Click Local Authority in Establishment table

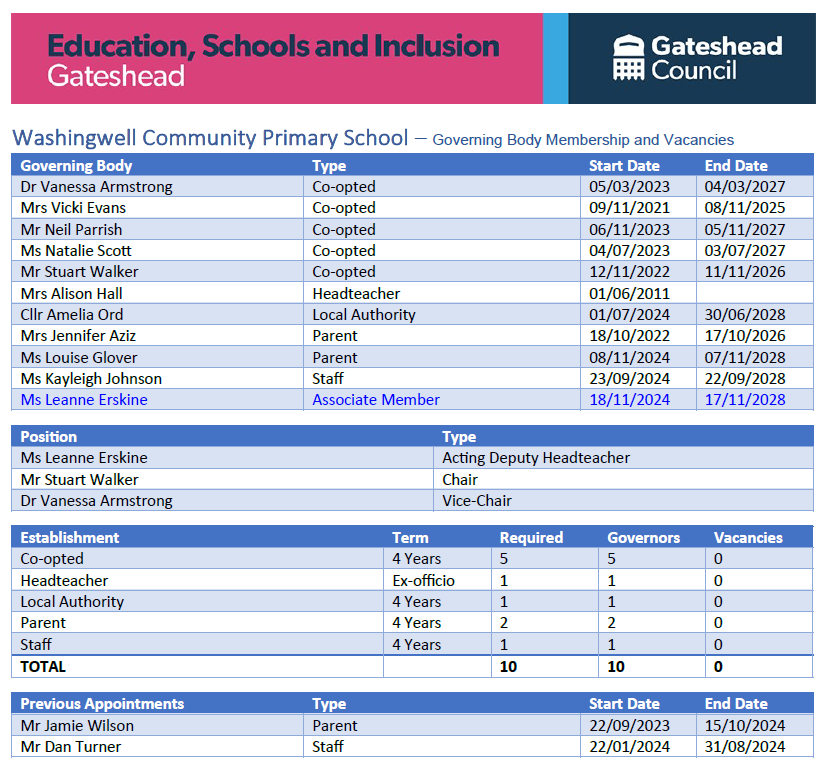point(72,602)
